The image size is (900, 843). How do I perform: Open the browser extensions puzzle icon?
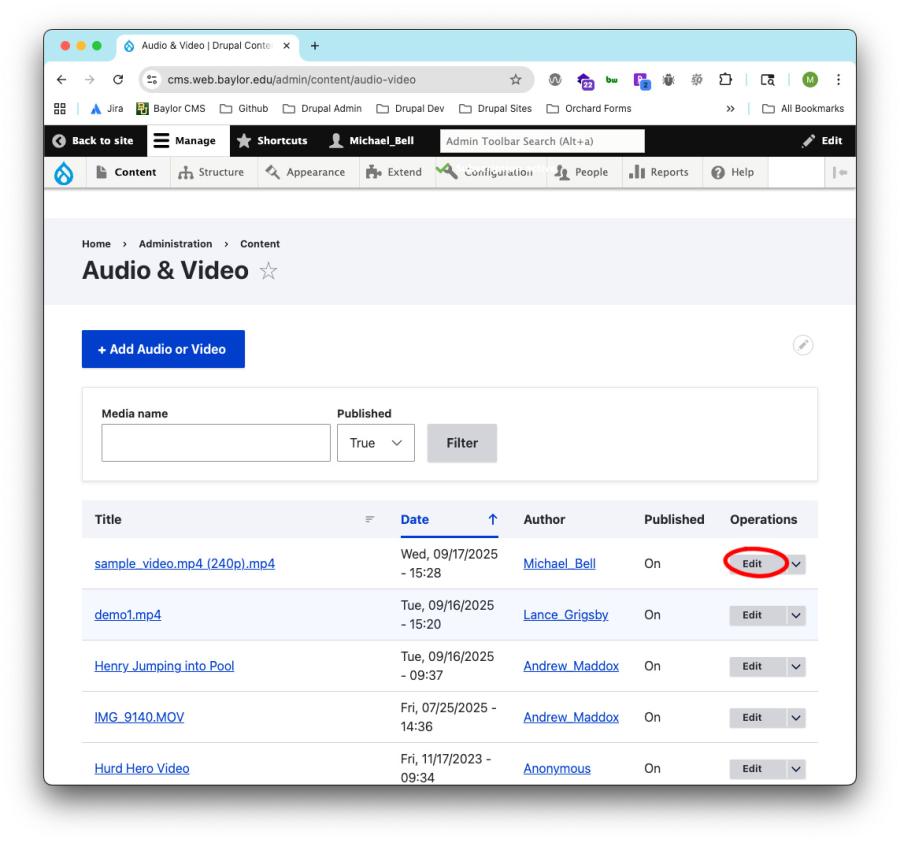[x=726, y=79]
